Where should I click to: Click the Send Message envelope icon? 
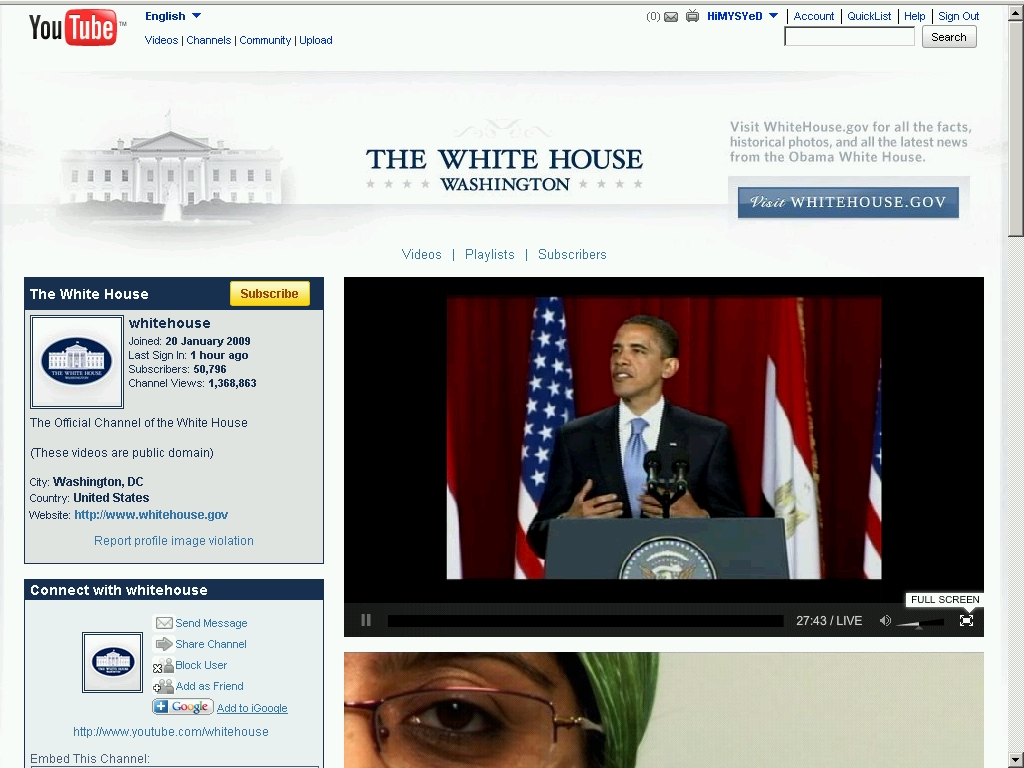164,623
